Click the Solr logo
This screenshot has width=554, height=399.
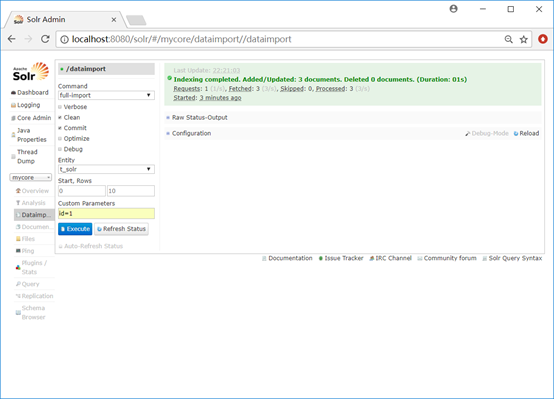[x=31, y=71]
